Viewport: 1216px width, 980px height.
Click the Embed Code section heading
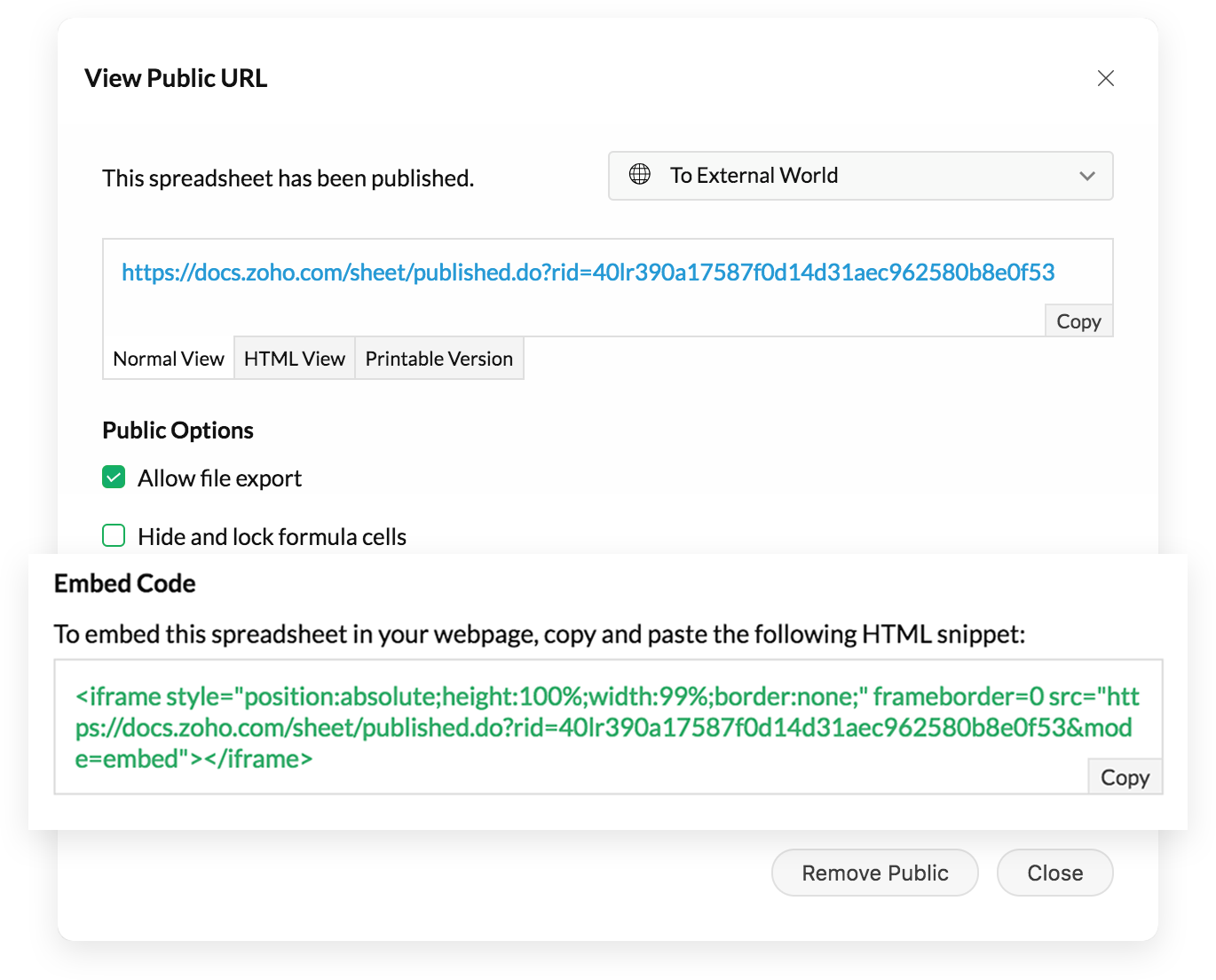[124, 583]
